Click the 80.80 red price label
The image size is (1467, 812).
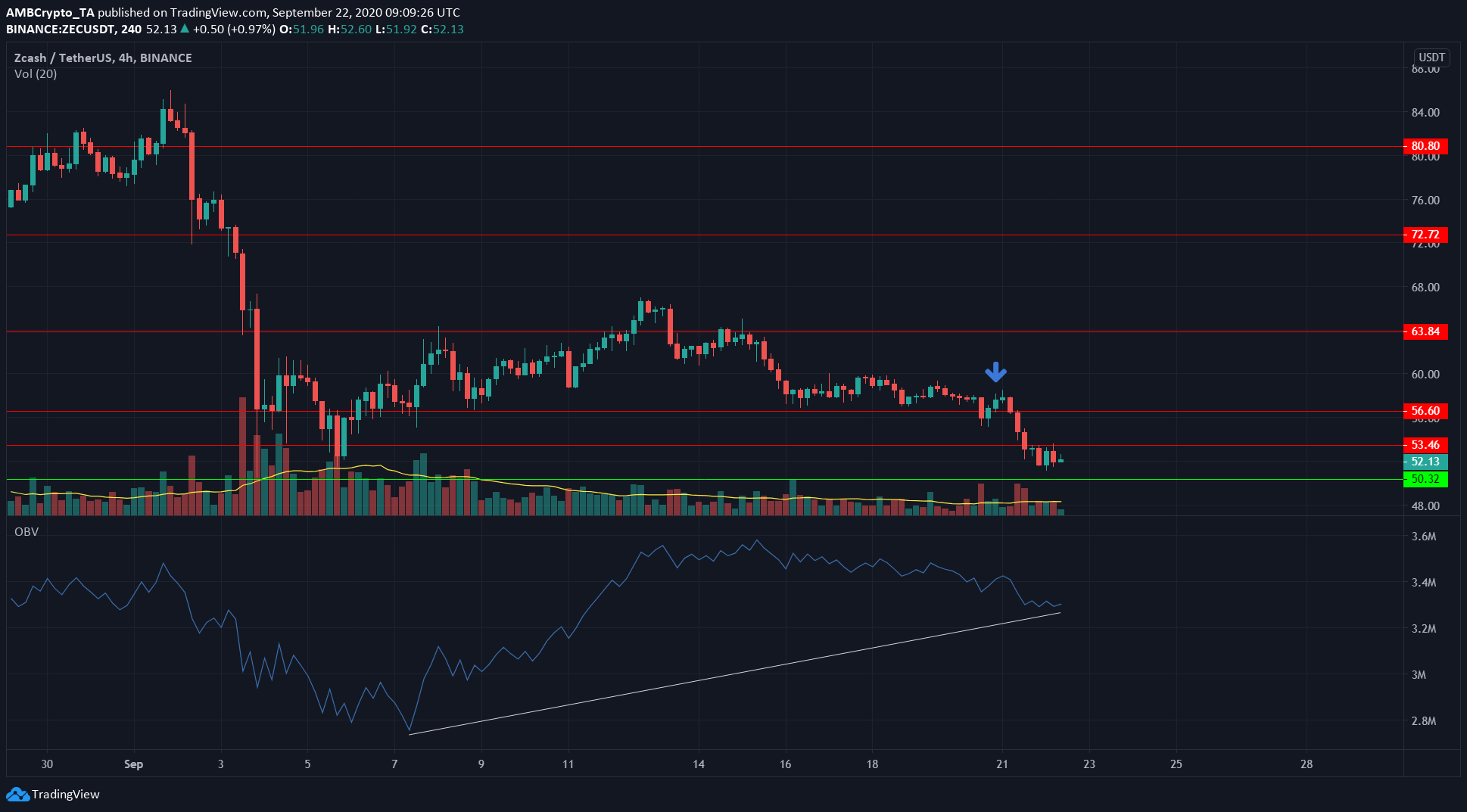[1425, 146]
